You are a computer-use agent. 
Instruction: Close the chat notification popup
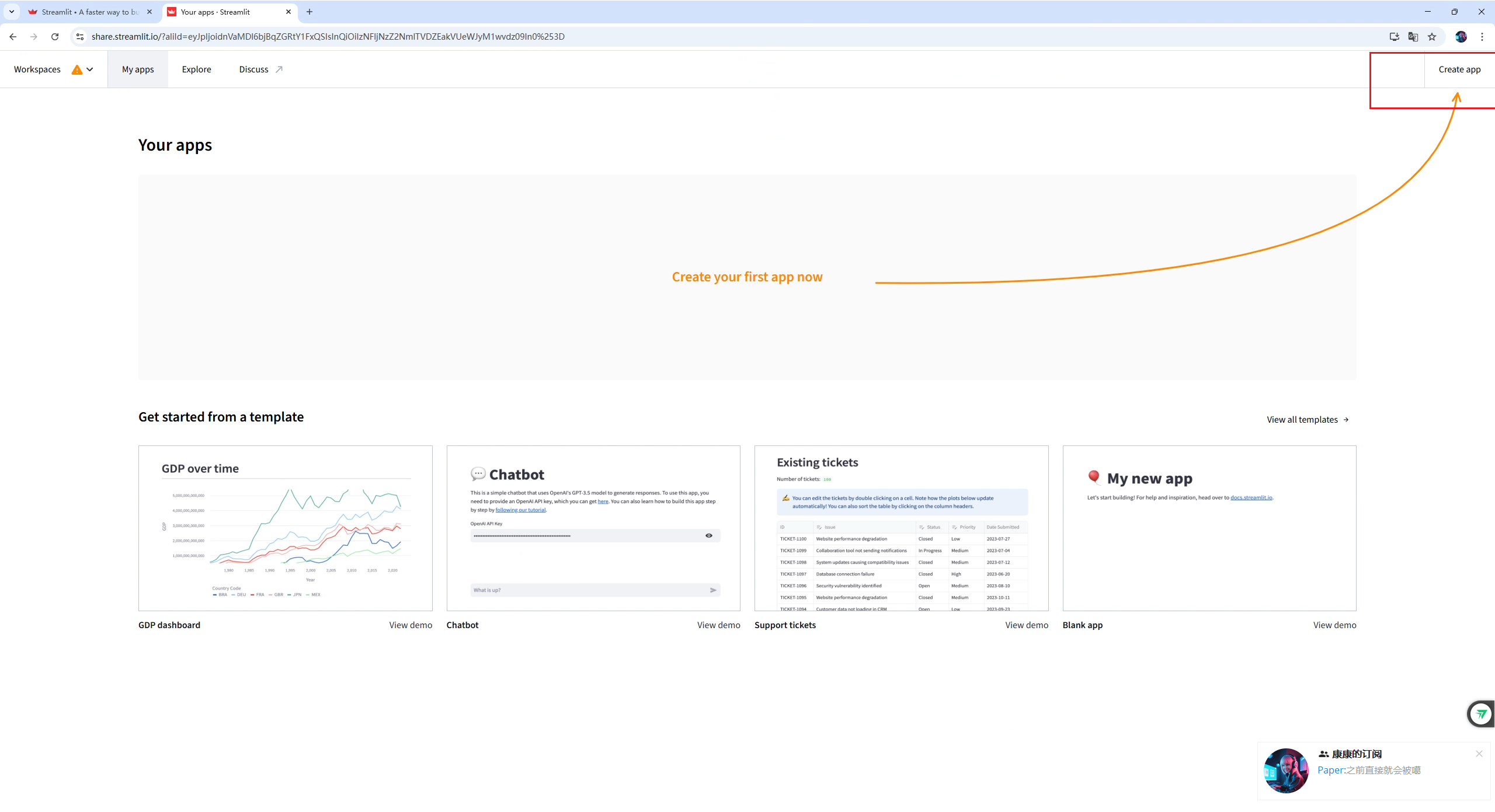[x=1479, y=754]
